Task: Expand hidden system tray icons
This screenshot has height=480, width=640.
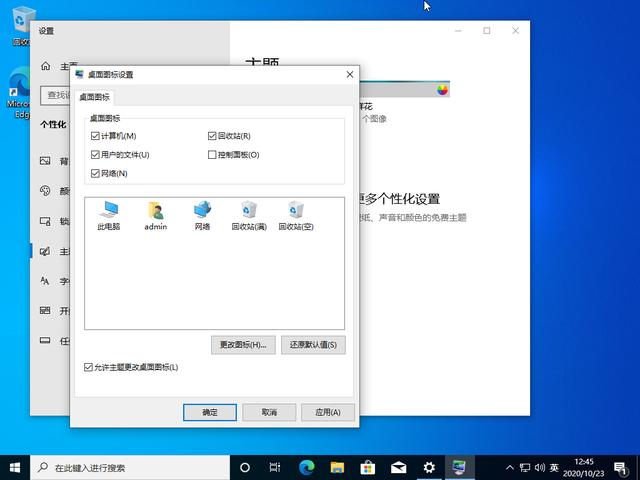Action: coord(510,468)
